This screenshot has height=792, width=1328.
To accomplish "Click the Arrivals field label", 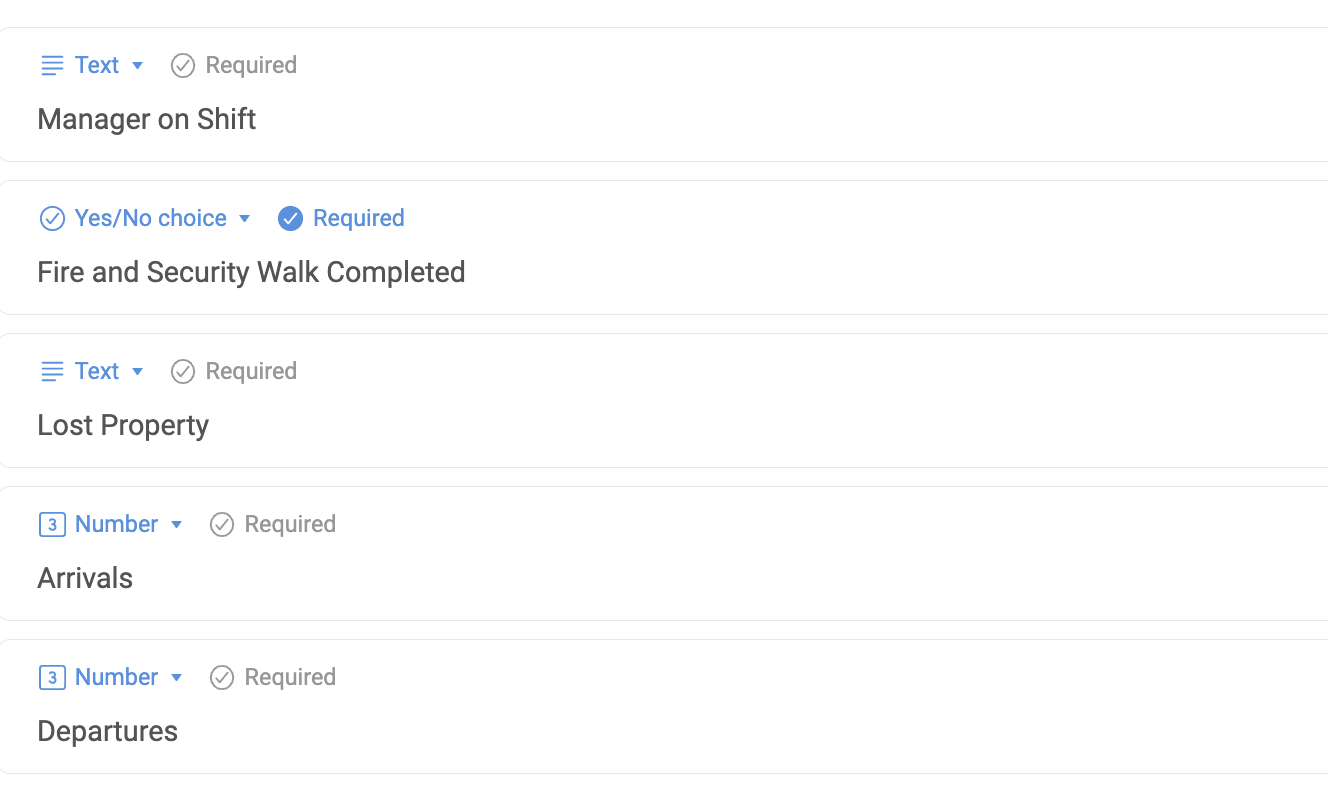I will click(x=85, y=579).
